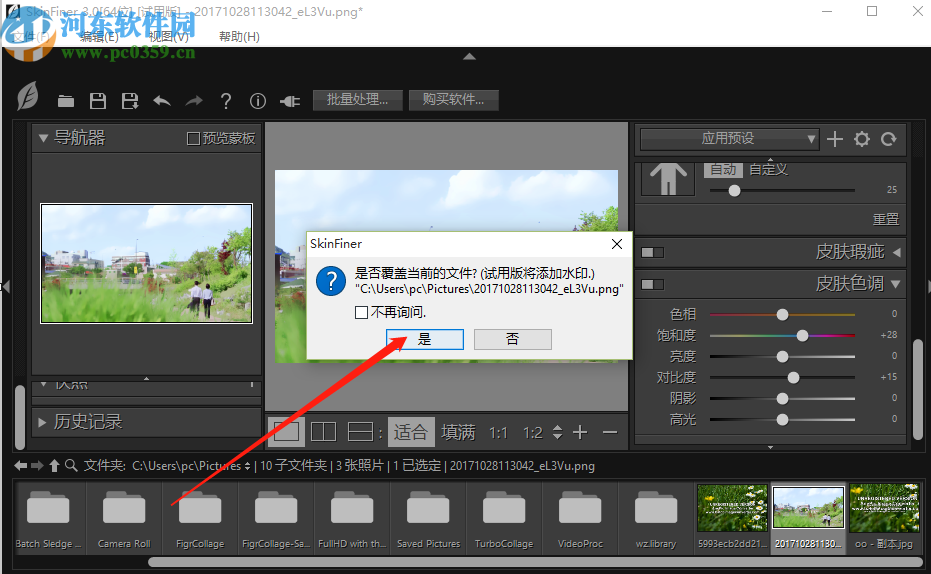Image resolution: width=931 pixels, height=574 pixels.
Task: Open the VideoProc folder
Action: 580,518
